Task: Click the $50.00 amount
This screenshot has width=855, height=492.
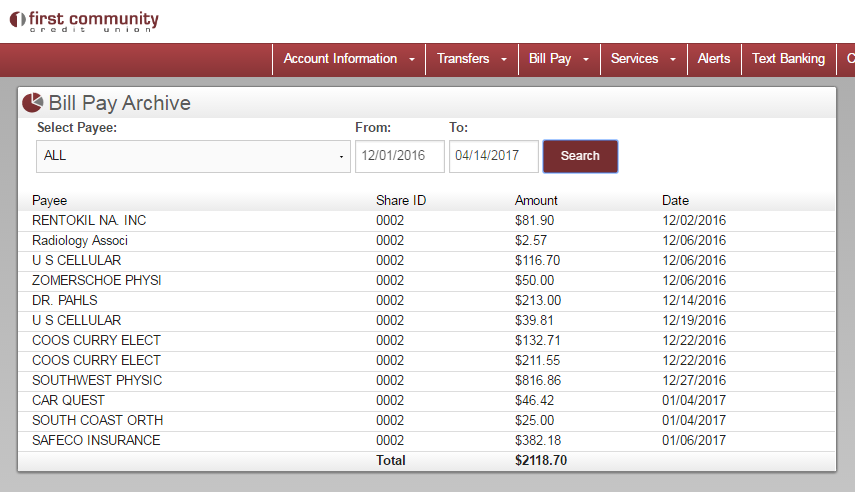Action: pyautogui.click(x=534, y=280)
